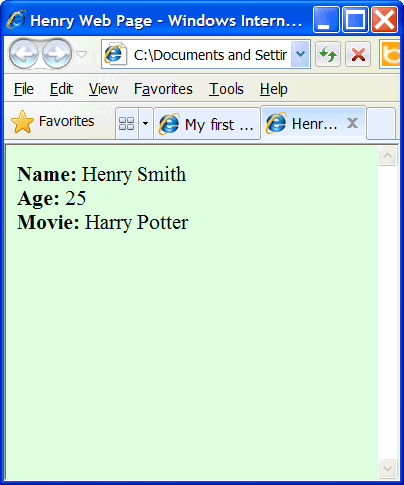This screenshot has height=485, width=404.
Task: Switch to the My first tab
Action: pos(207,124)
